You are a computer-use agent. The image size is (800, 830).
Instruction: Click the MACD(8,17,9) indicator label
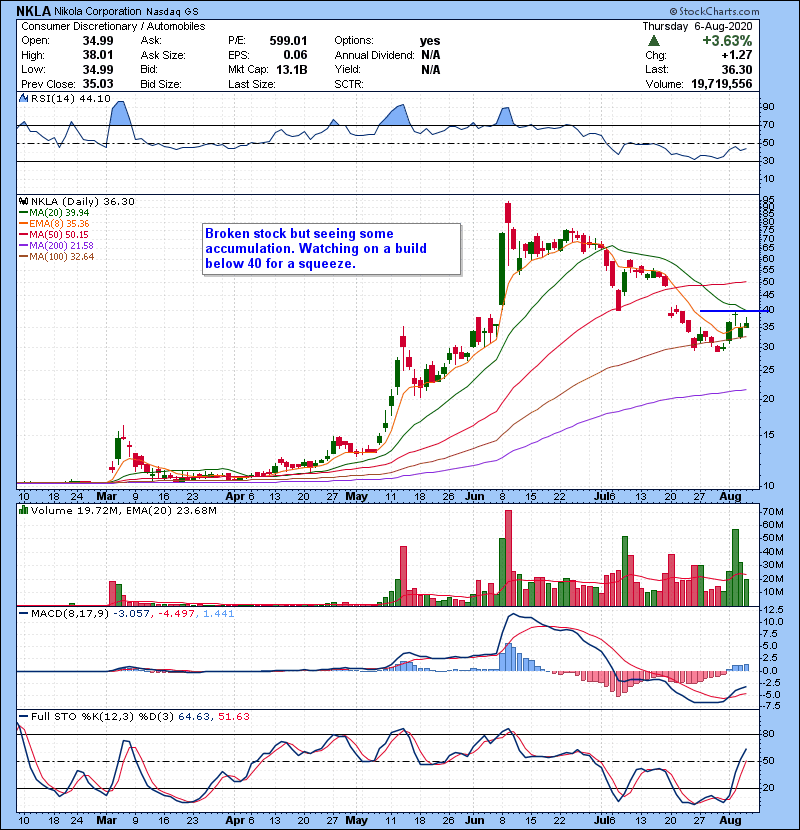point(70,614)
